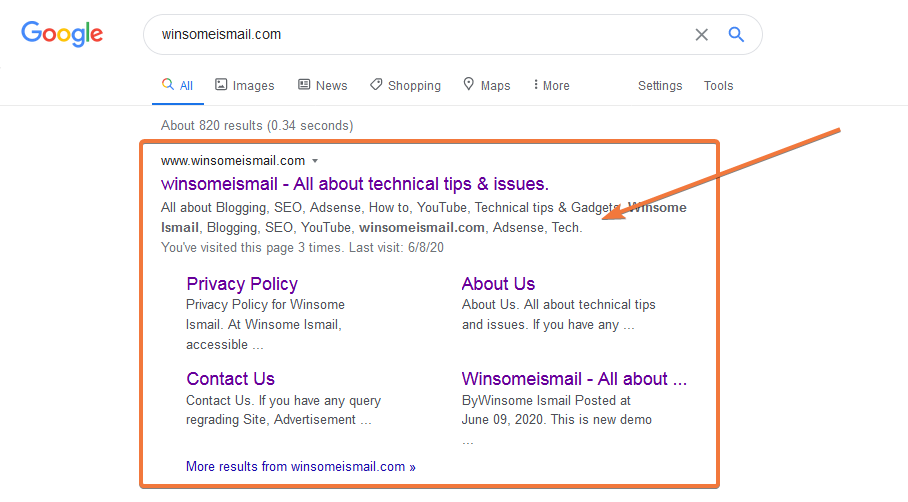Click the blue search magnifier icon
This screenshot has height=502, width=908.
736,35
